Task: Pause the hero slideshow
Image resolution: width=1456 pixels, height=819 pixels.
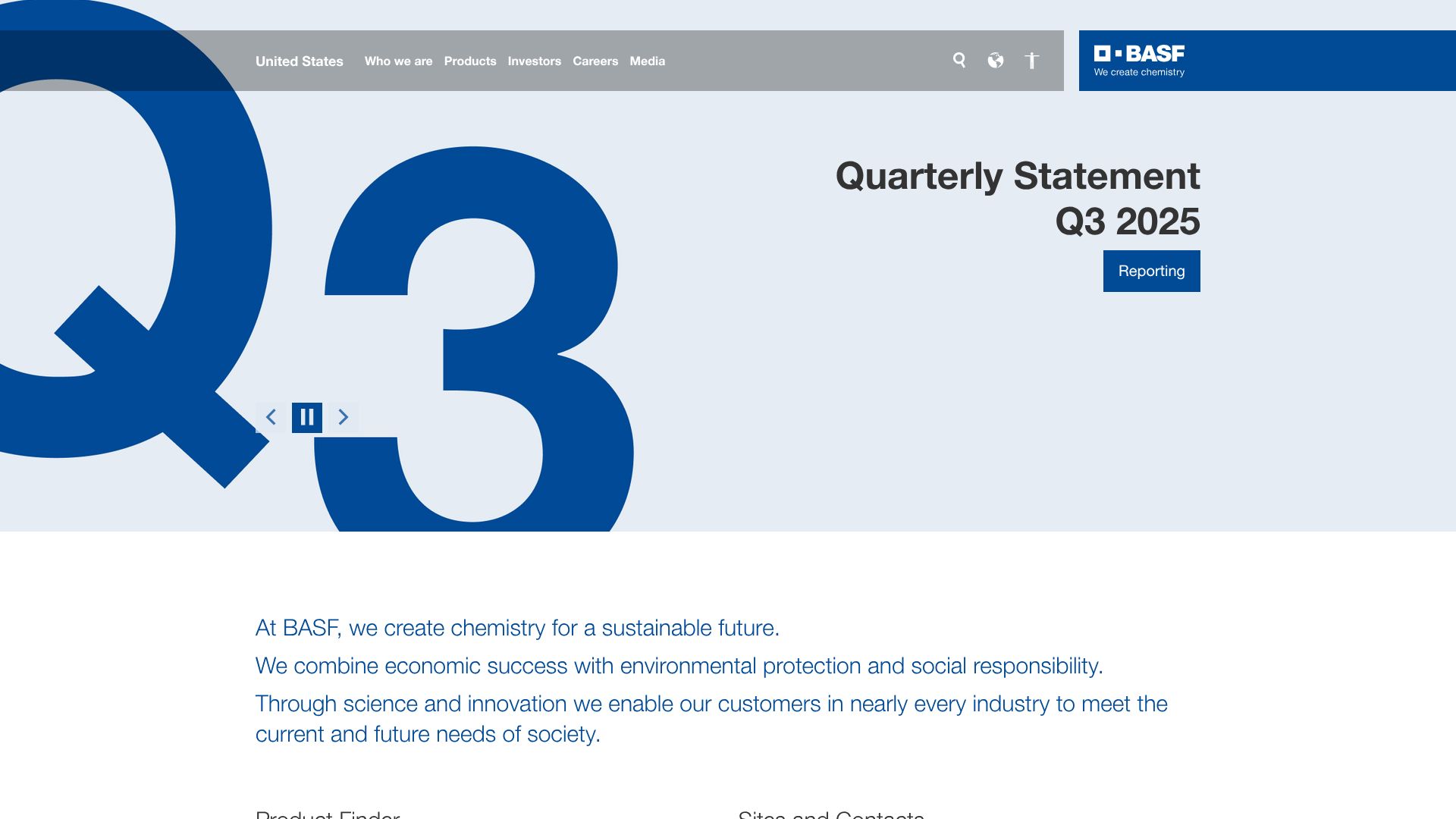Action: [x=307, y=417]
